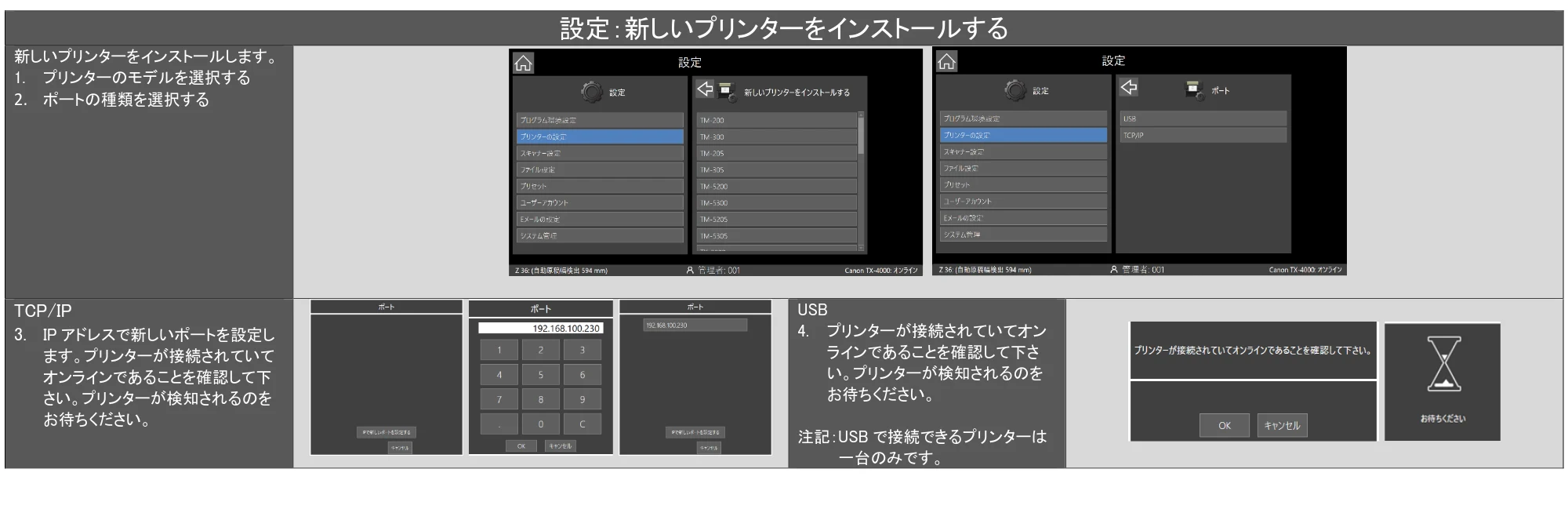
Task: Tap keypad digit 1
Action: click(x=499, y=350)
